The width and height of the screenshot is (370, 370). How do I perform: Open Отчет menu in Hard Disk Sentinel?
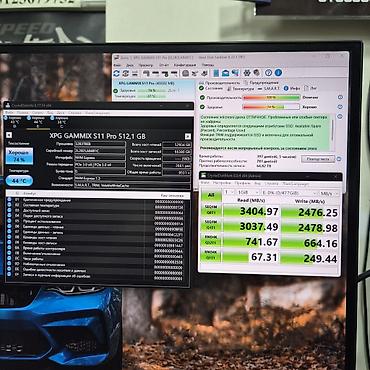click(x=164, y=65)
